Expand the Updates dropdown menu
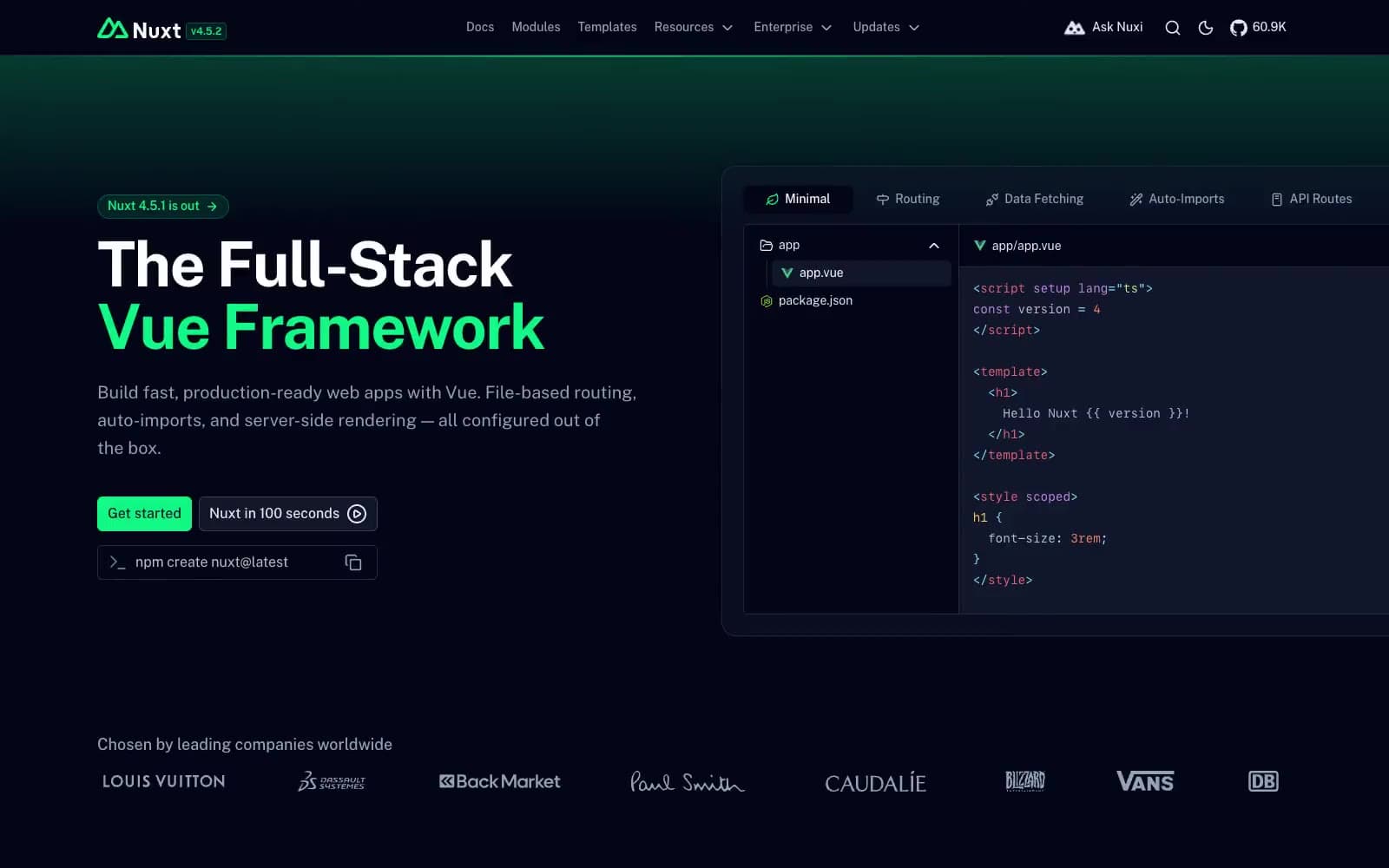Viewport: 1389px width, 868px height. coord(886,28)
